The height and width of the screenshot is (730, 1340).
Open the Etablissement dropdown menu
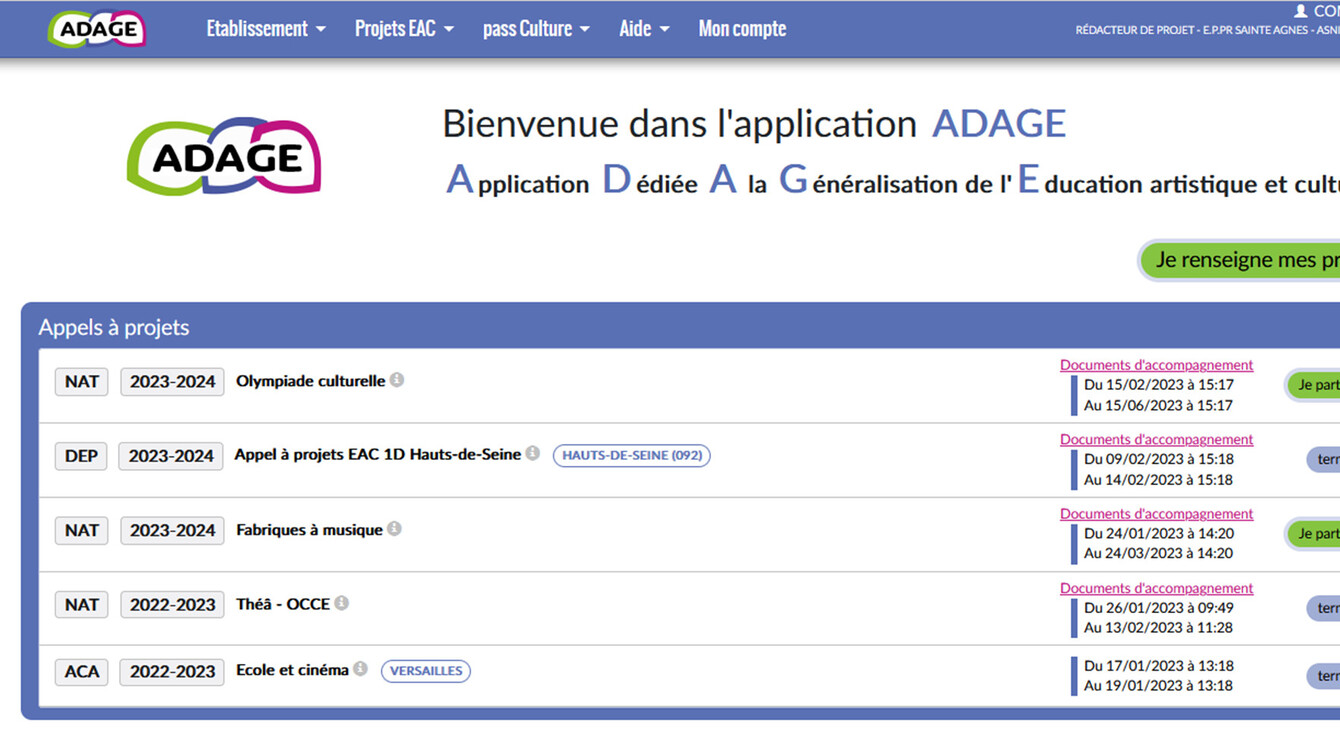pos(266,29)
